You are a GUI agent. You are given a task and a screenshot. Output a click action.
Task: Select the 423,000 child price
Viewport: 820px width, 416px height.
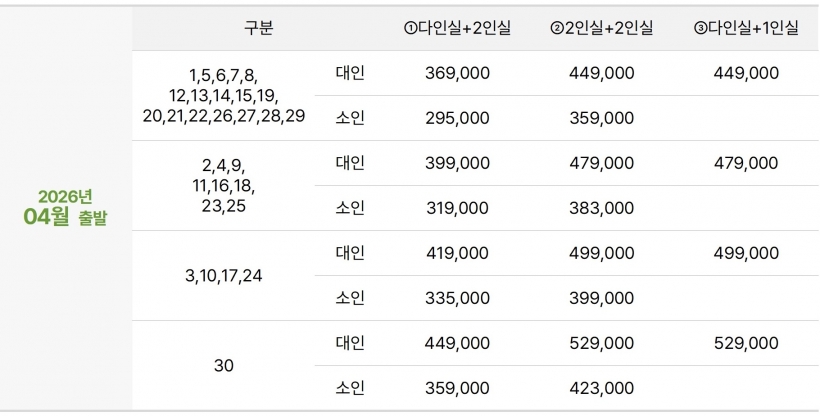tap(601, 388)
